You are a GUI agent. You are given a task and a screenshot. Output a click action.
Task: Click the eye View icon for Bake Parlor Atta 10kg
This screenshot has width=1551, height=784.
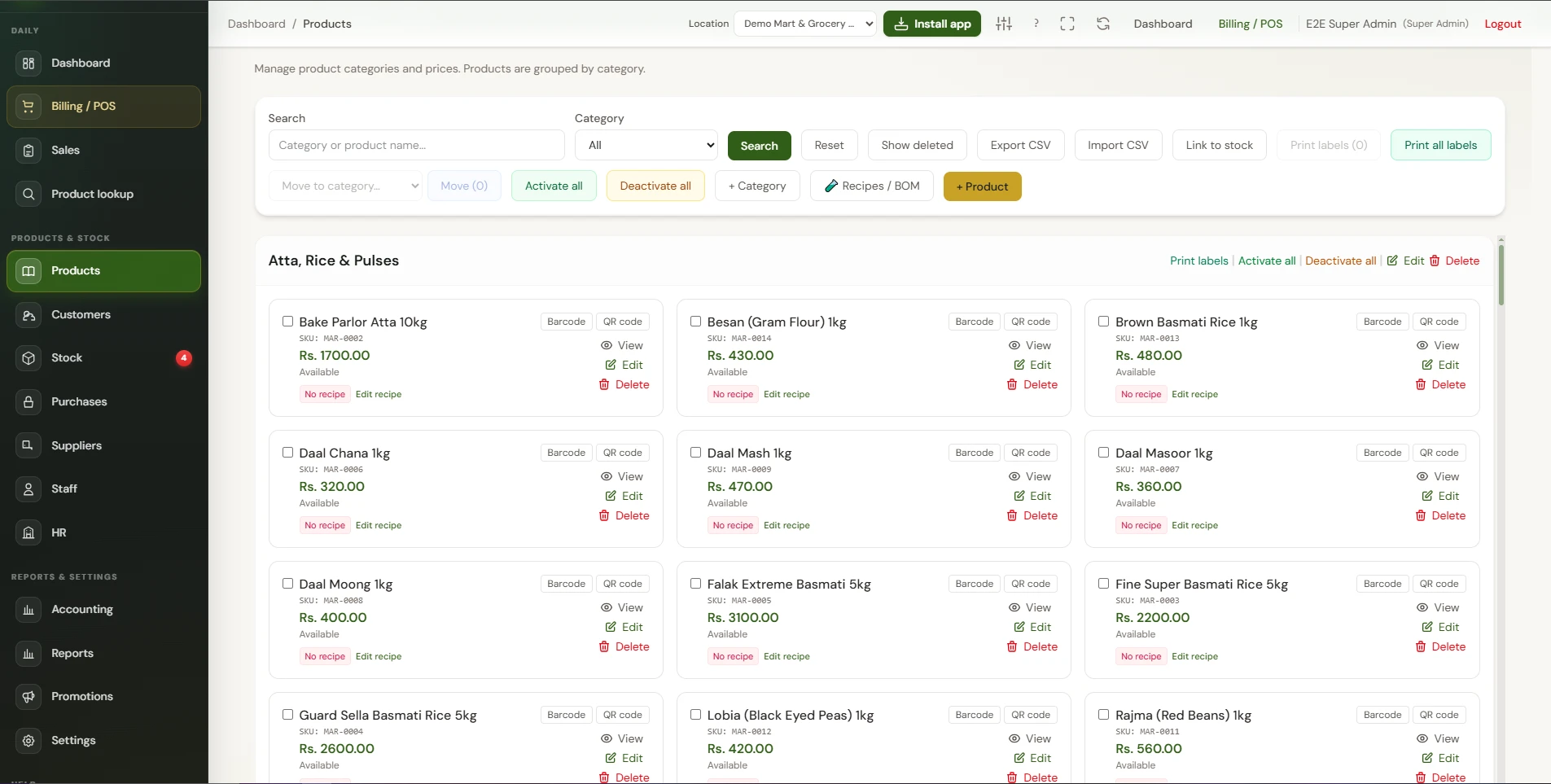pyautogui.click(x=607, y=345)
